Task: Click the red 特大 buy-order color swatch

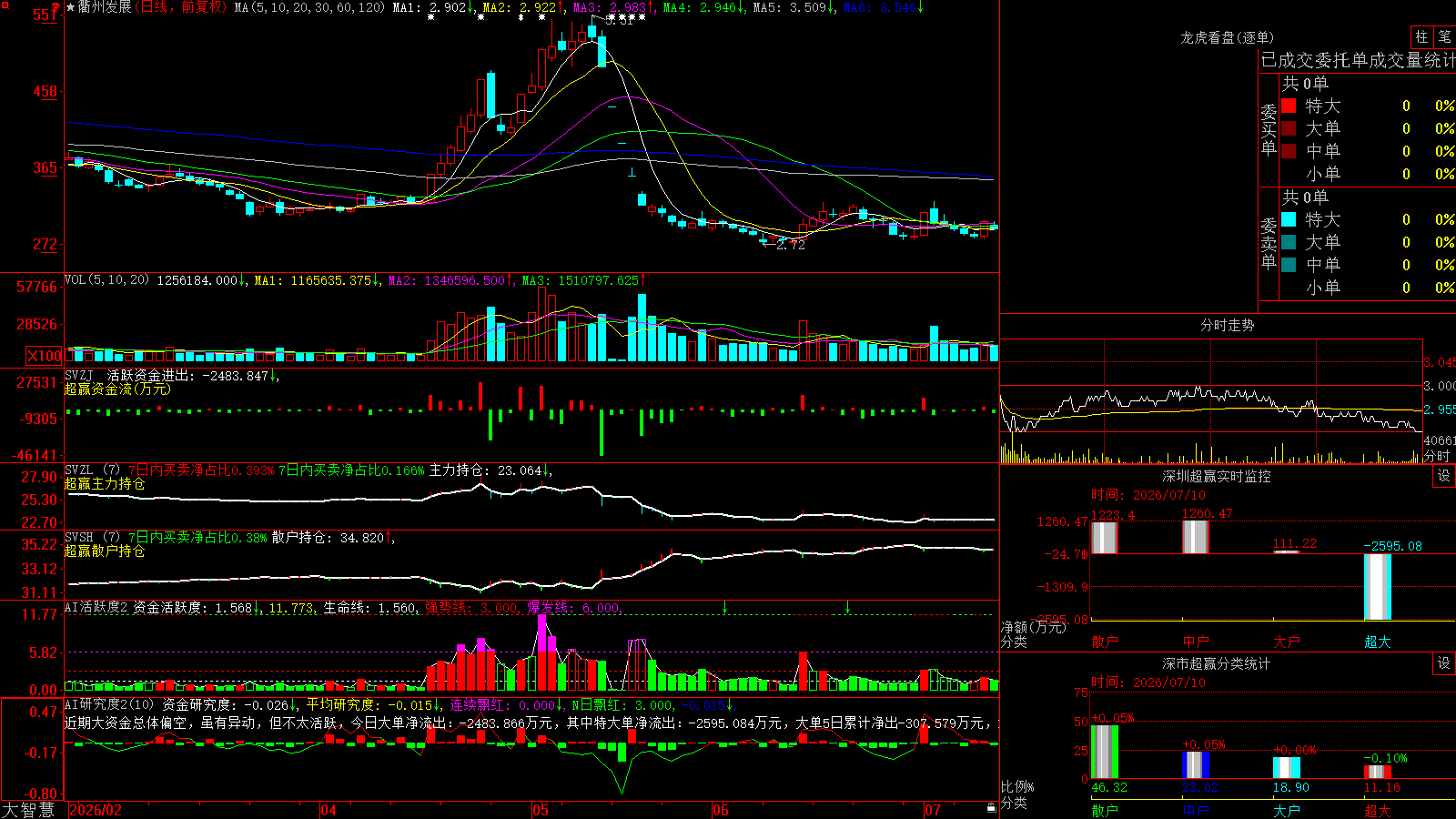Action: (1289, 106)
